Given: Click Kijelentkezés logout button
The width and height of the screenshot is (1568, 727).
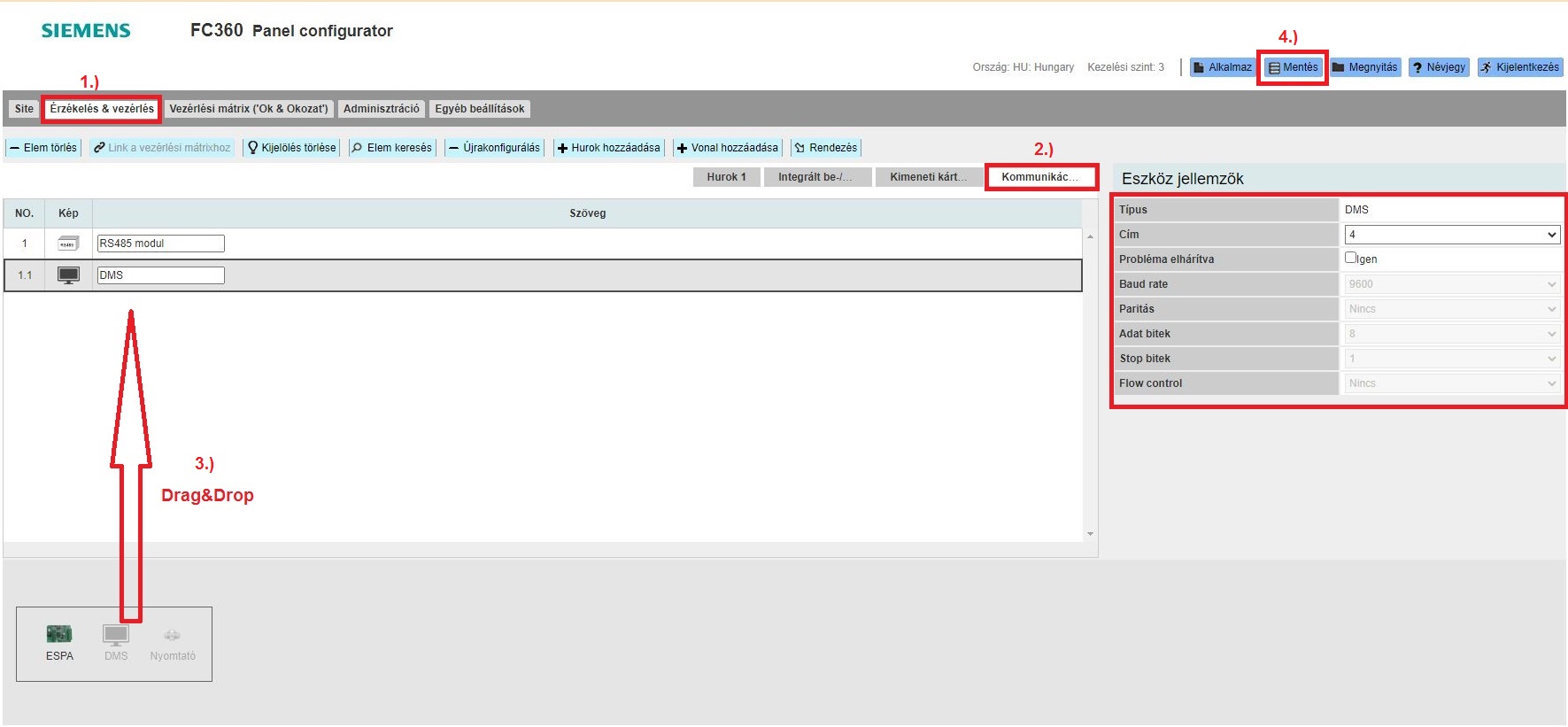Looking at the screenshot, I should (x=1520, y=67).
